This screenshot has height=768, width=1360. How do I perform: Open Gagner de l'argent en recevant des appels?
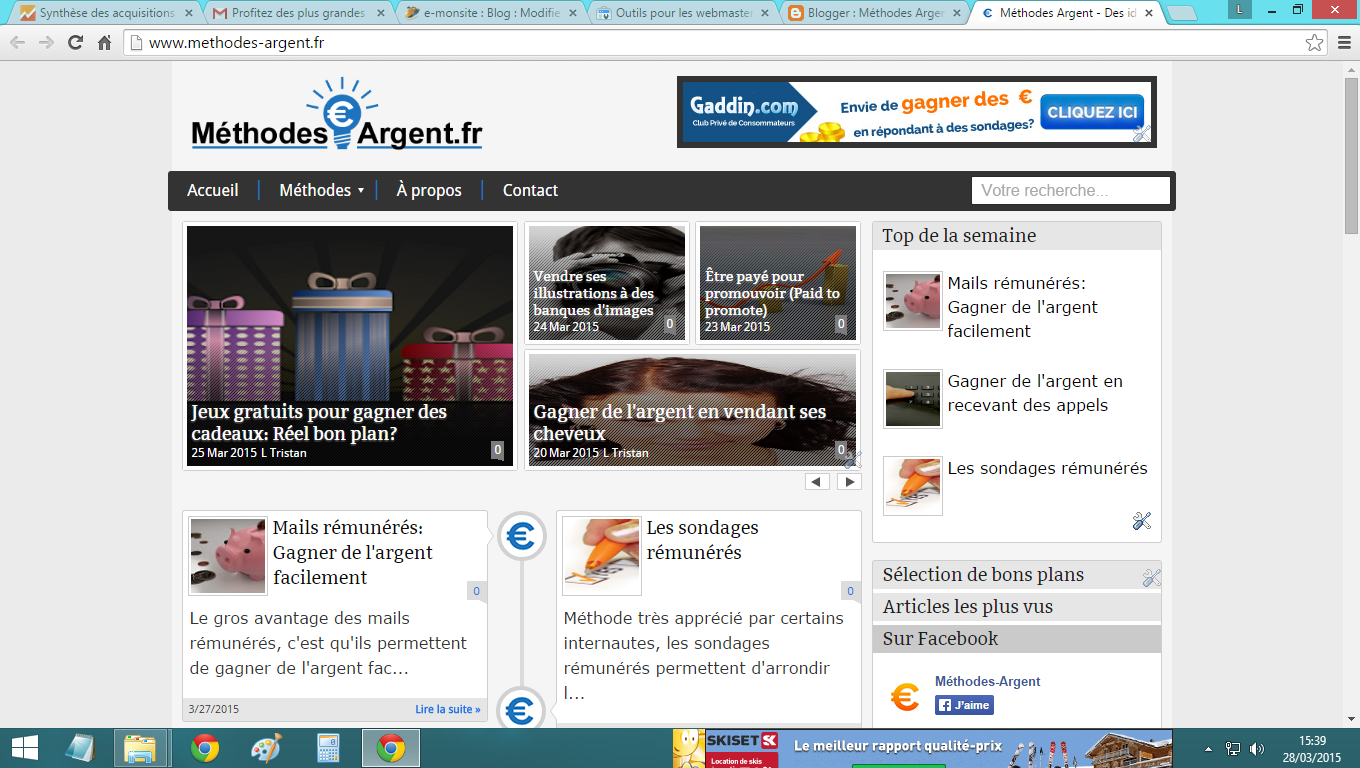tap(1035, 393)
